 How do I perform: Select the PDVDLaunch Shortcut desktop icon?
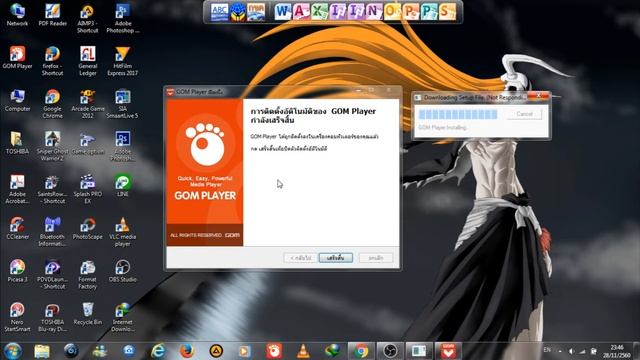click(x=52, y=274)
